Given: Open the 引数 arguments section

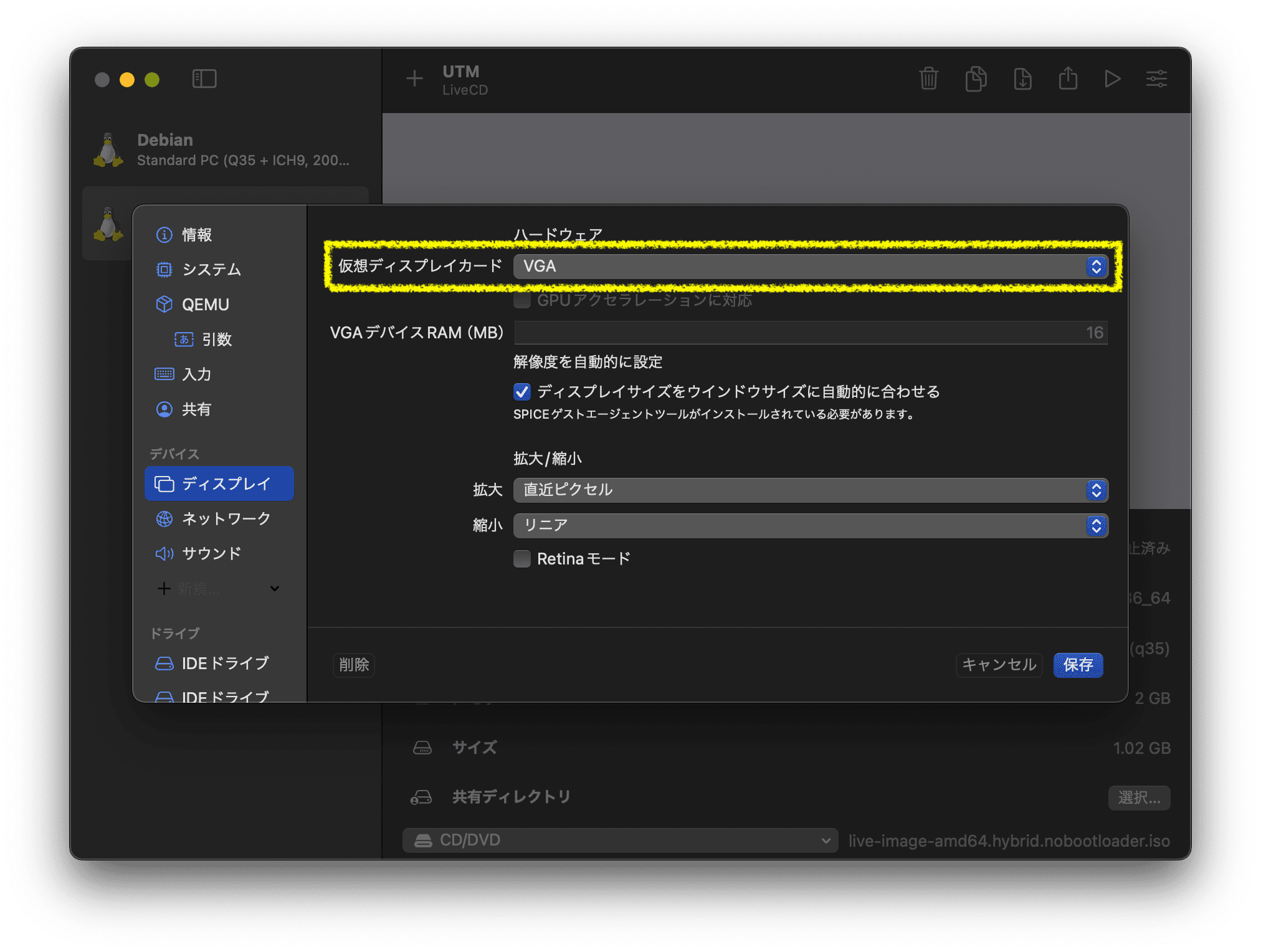Looking at the screenshot, I should point(219,340).
